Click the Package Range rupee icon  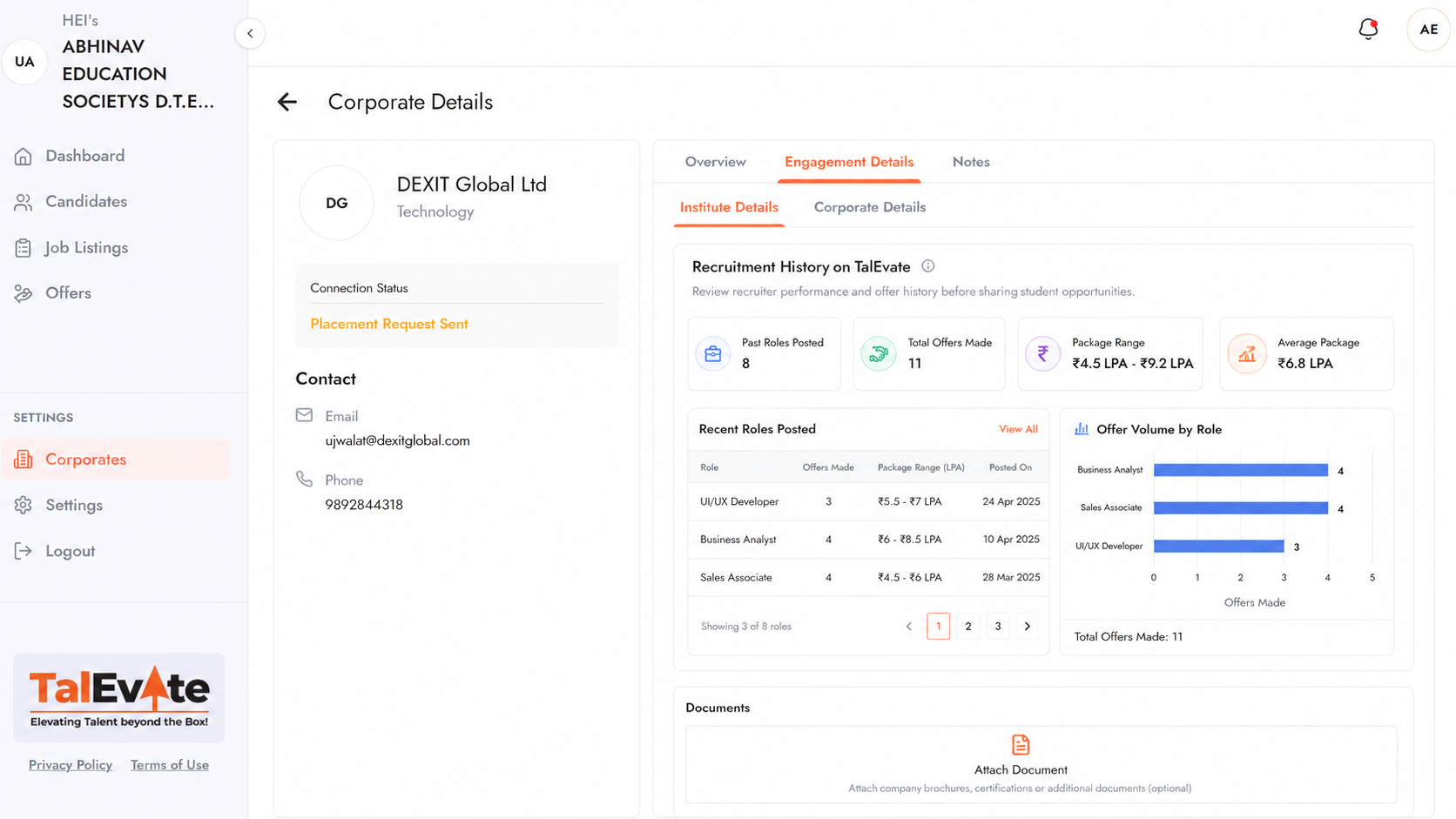[1043, 354]
